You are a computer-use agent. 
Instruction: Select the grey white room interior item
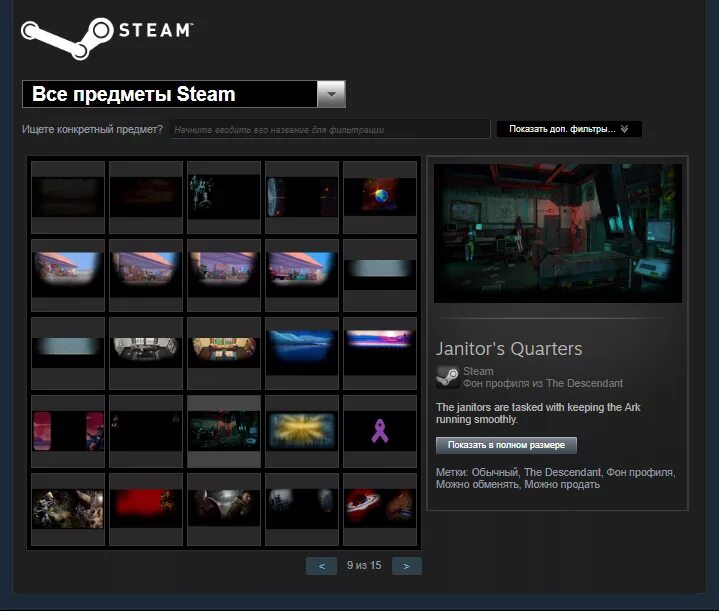point(146,353)
